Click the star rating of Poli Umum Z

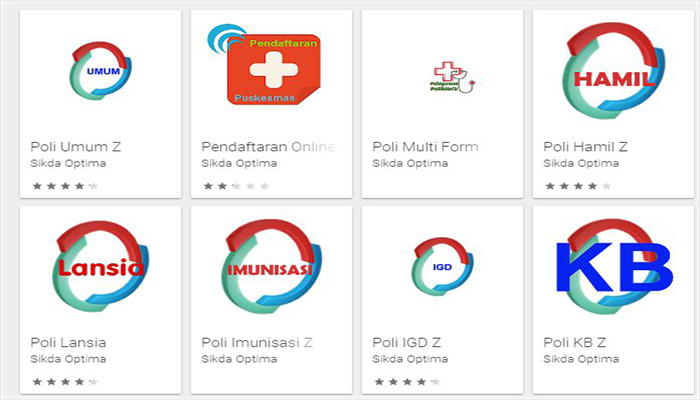[65, 186]
